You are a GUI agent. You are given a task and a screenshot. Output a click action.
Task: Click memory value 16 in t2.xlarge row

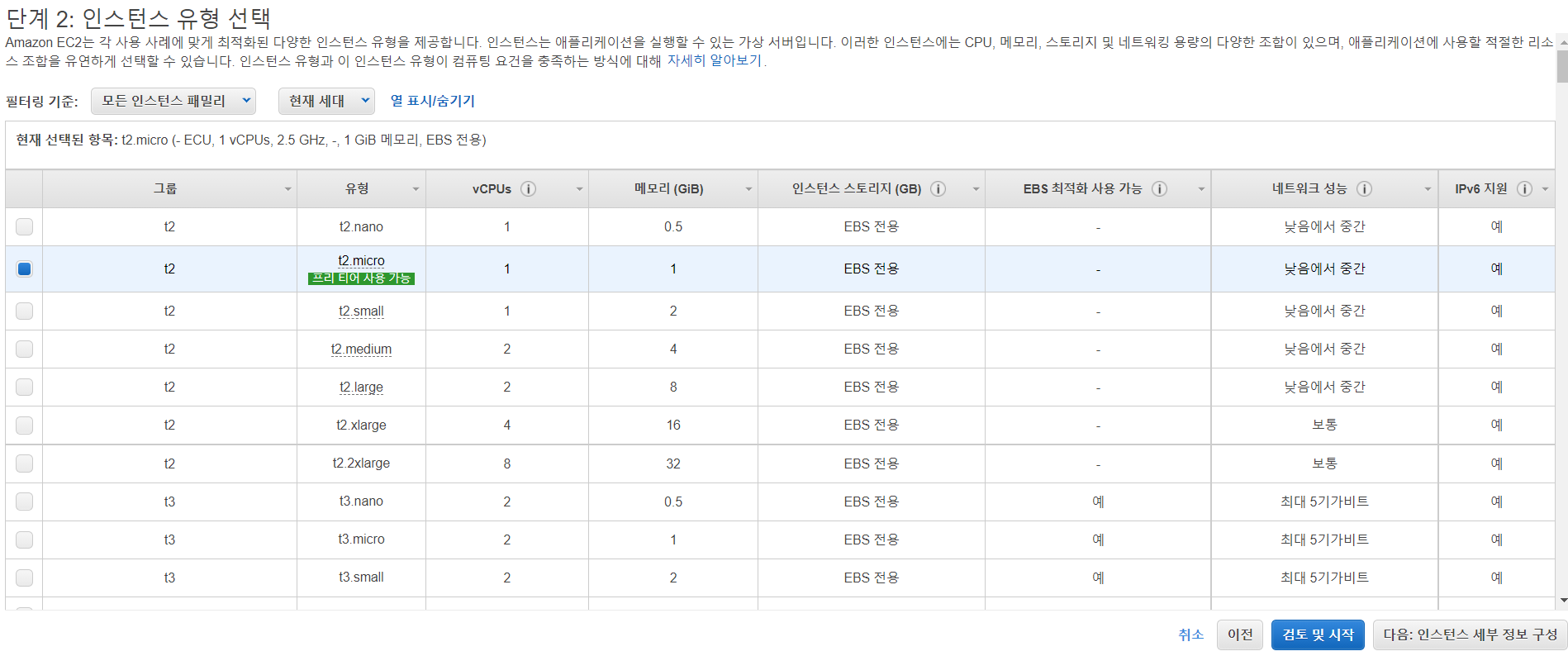(673, 425)
